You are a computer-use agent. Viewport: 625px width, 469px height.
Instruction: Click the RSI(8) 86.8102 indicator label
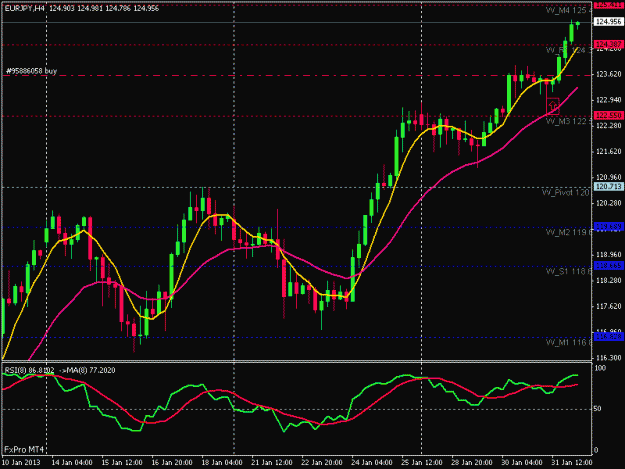pyautogui.click(x=29, y=370)
